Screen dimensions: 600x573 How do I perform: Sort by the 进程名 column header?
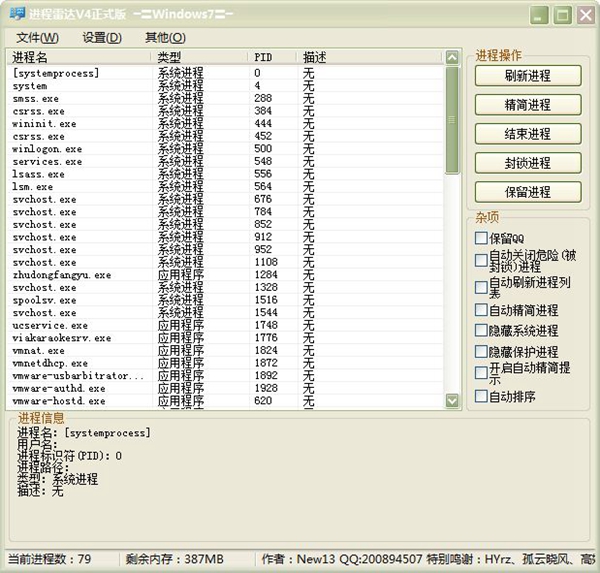(x=79, y=57)
